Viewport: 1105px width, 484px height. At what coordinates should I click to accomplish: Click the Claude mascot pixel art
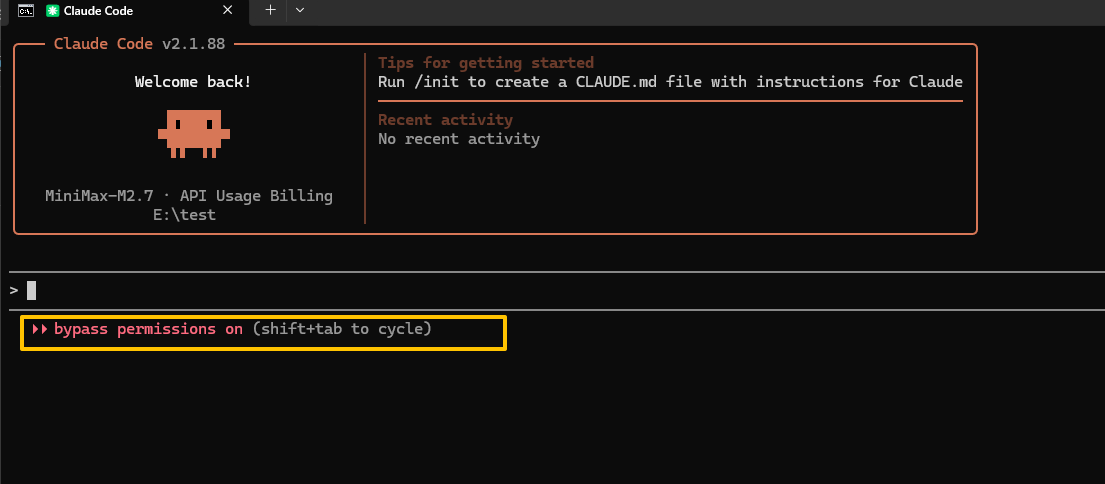194,133
